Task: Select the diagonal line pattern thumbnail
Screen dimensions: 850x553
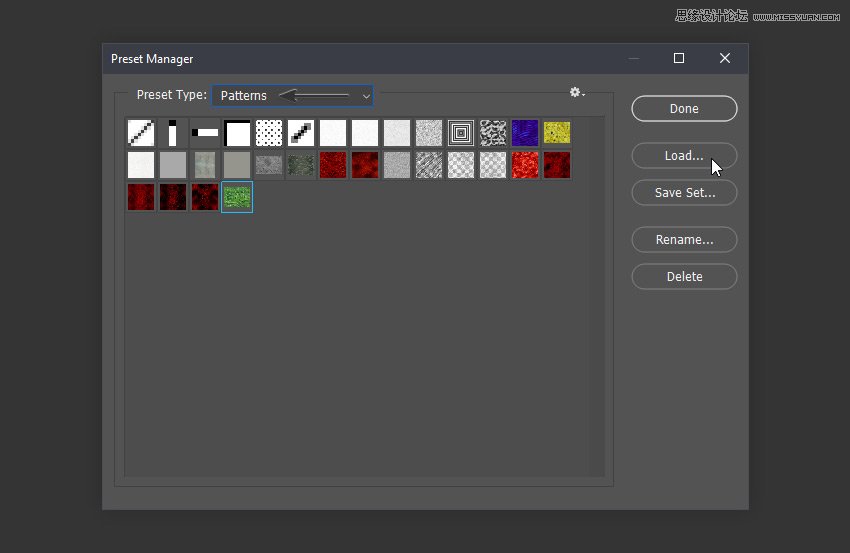Action: 141,133
